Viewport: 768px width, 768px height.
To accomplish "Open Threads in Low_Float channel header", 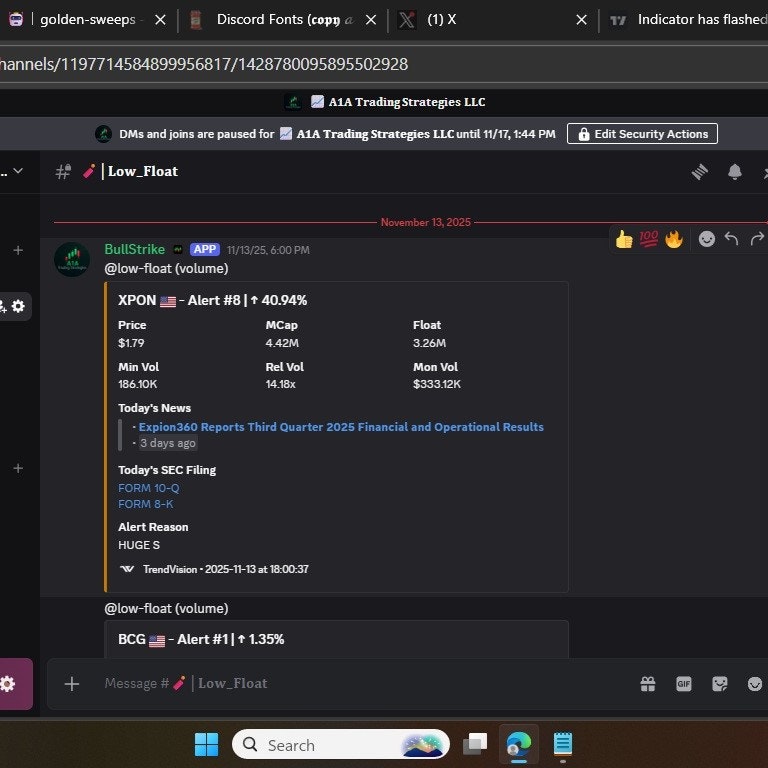I will 700,172.
